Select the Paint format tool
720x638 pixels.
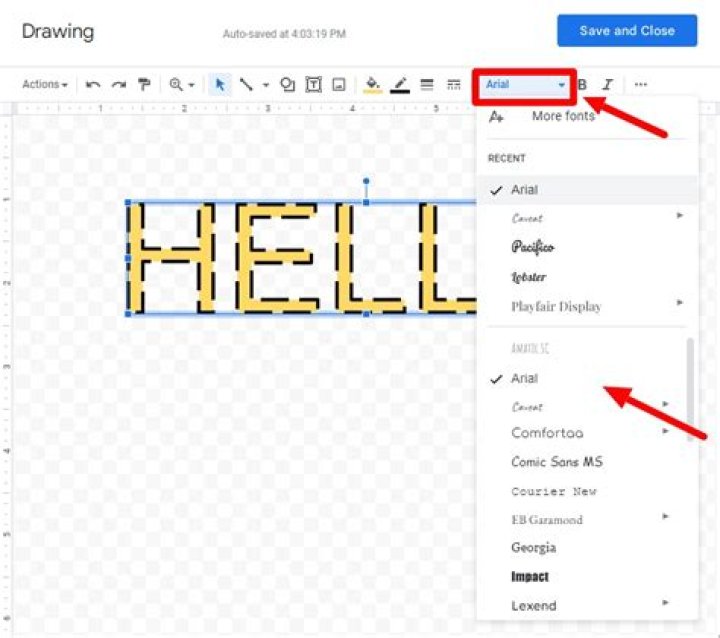[x=143, y=85]
